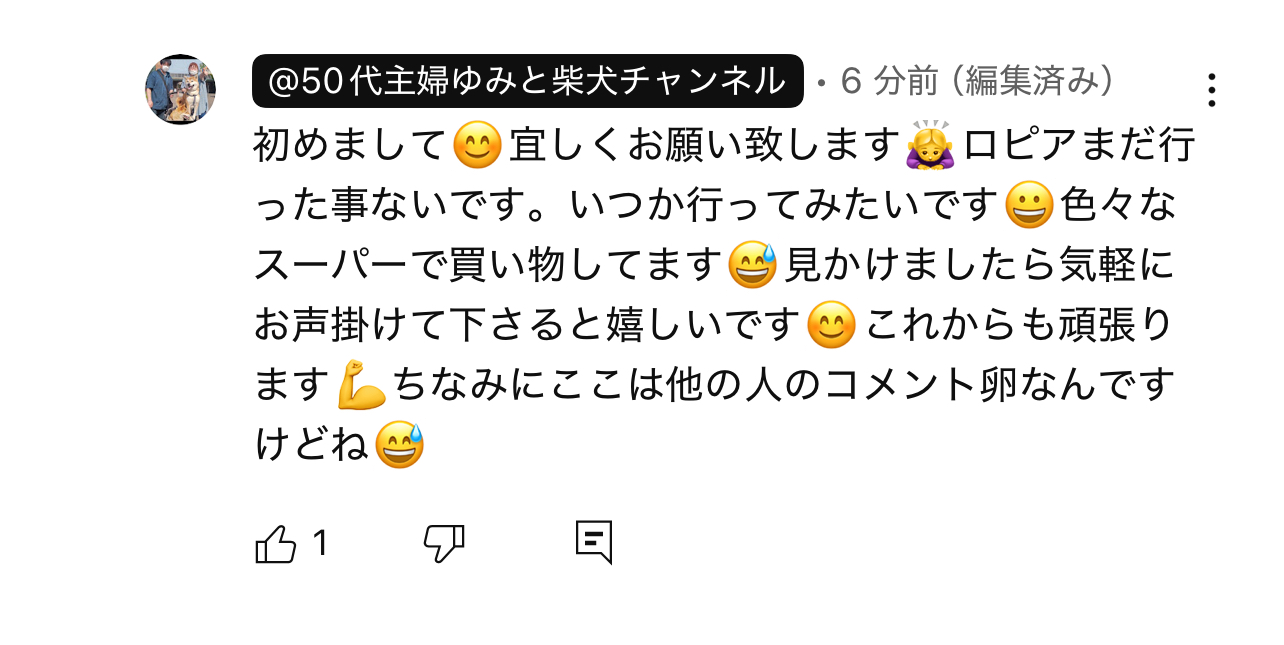
Task: Click the '(編集済み)' edited label
Action: tap(1033, 81)
